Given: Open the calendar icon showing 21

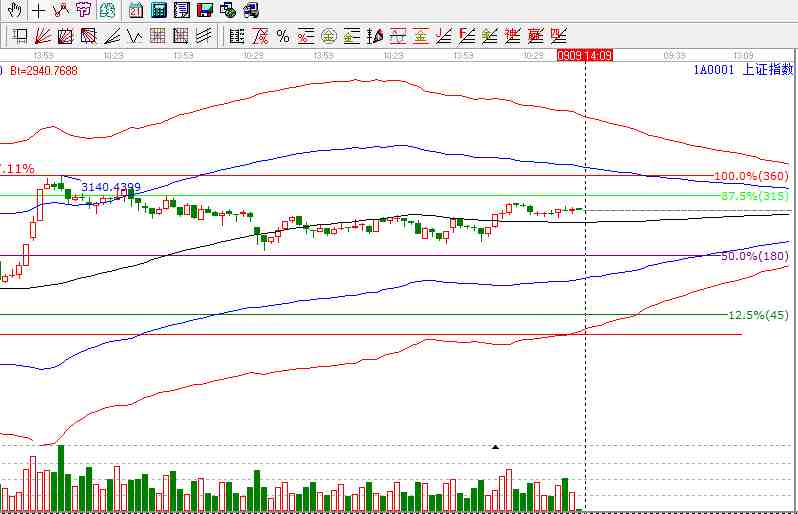Looking at the screenshot, I should [136, 10].
